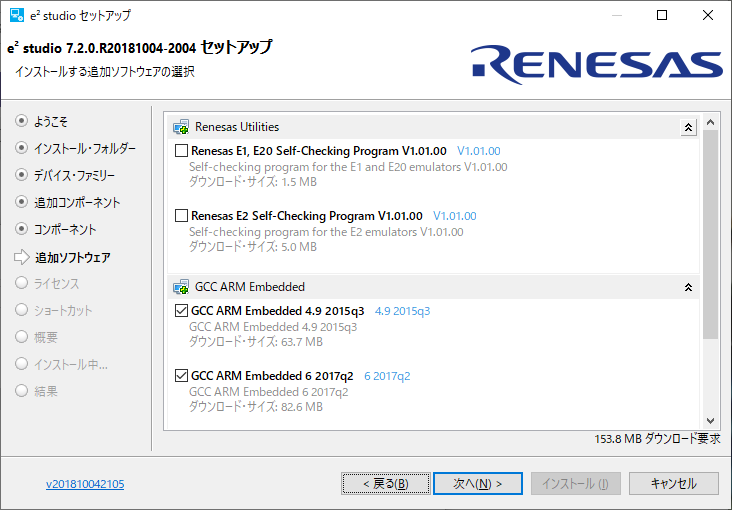Click the scroll up arrow of software list
Image resolution: width=732 pixels, height=510 pixels.
point(711,122)
